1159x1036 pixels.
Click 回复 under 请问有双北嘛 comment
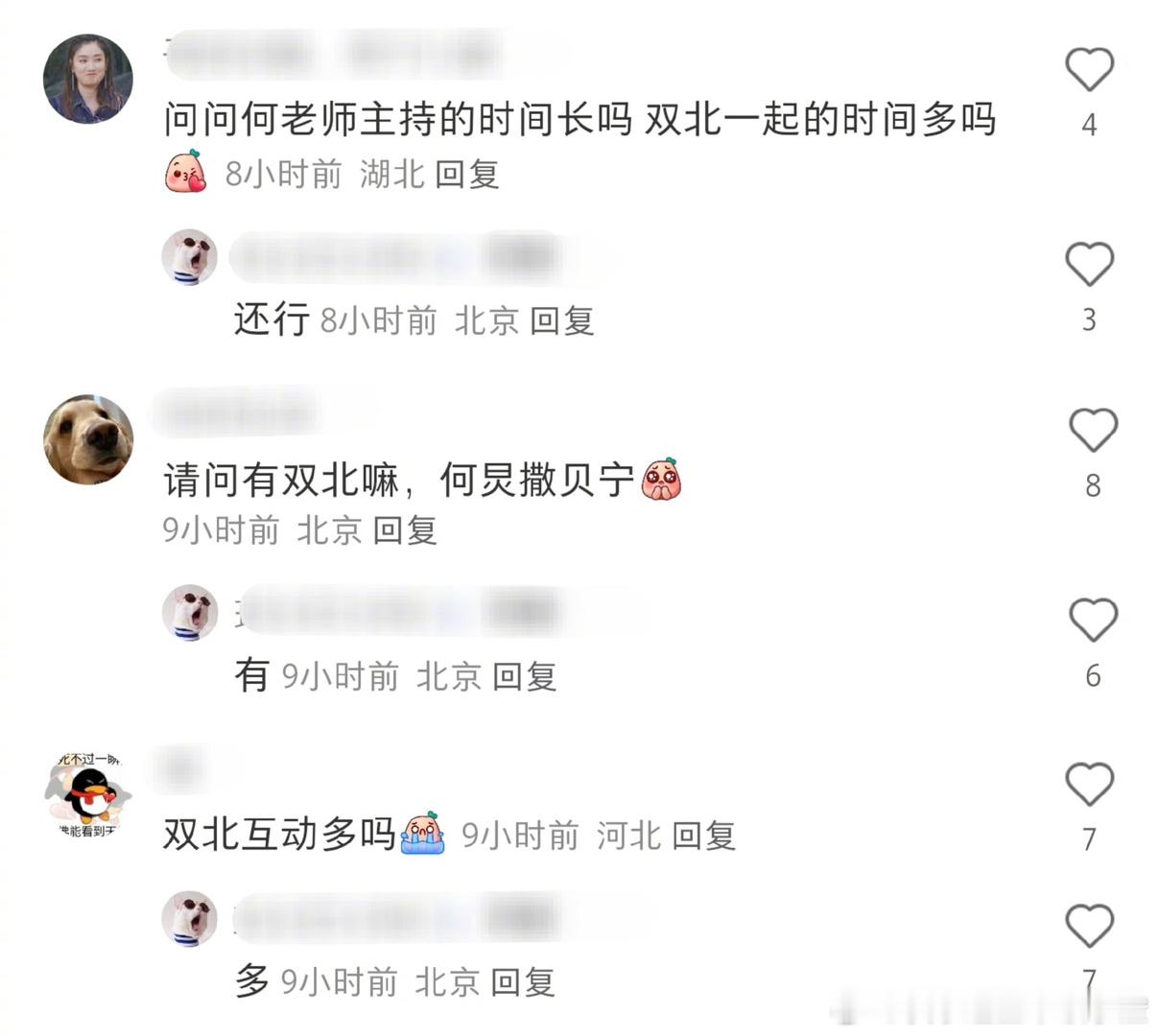point(405,530)
